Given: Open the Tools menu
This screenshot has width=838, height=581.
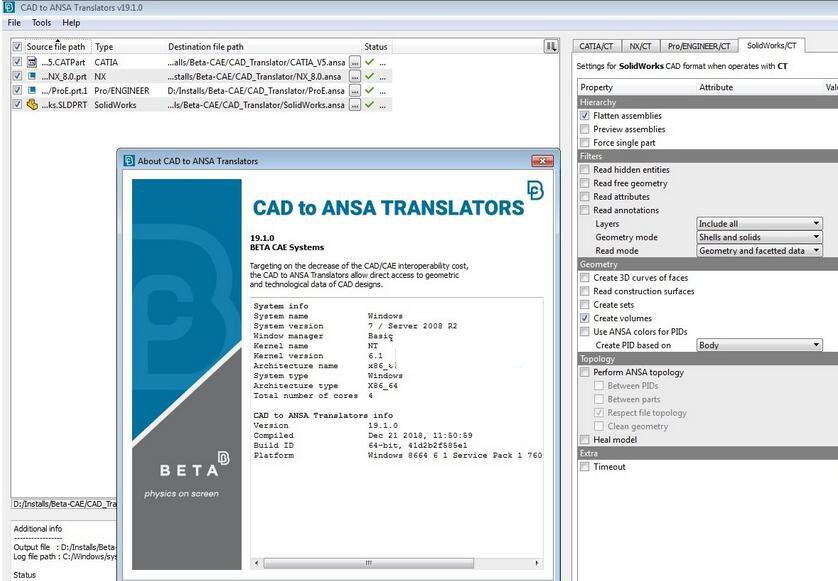Looking at the screenshot, I should click(41, 22).
